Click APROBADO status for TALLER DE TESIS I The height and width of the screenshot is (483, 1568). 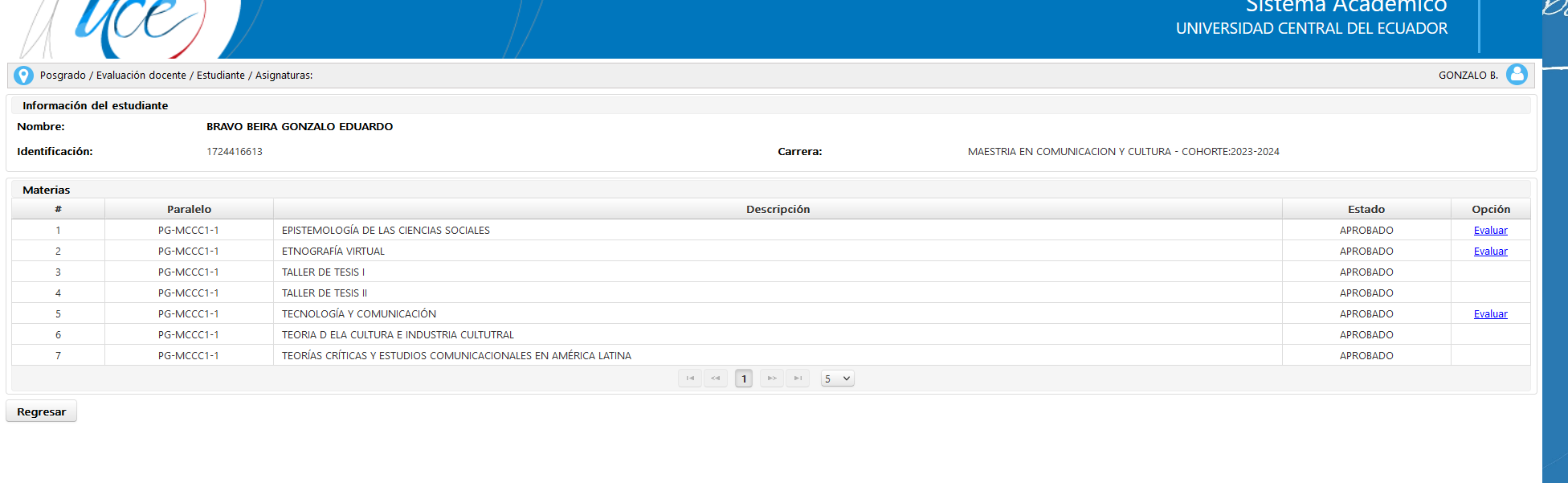[1366, 272]
